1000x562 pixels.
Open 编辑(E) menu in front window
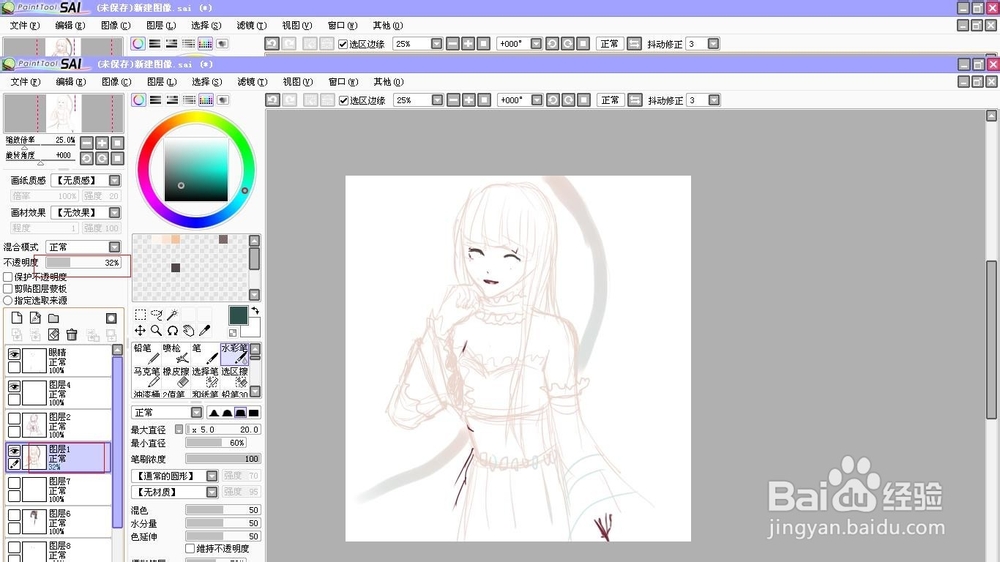(x=70, y=82)
